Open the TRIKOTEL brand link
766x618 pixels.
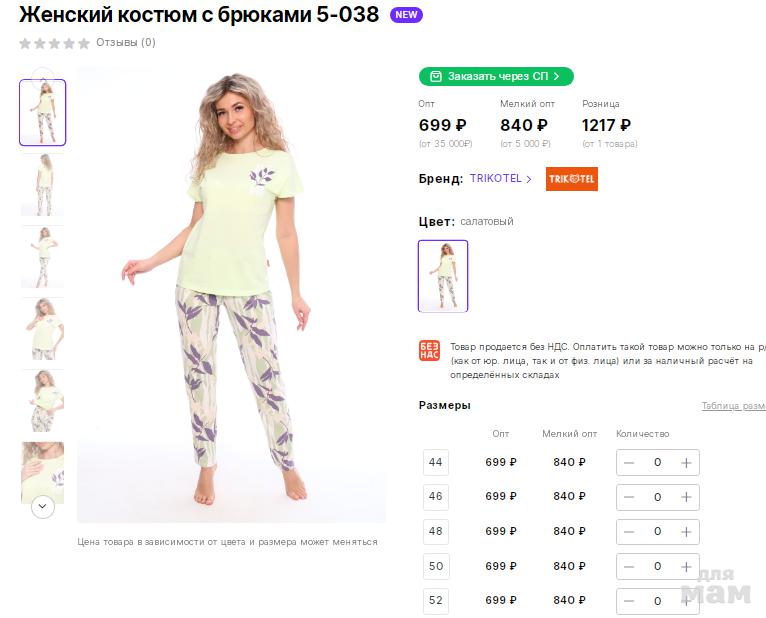point(501,179)
